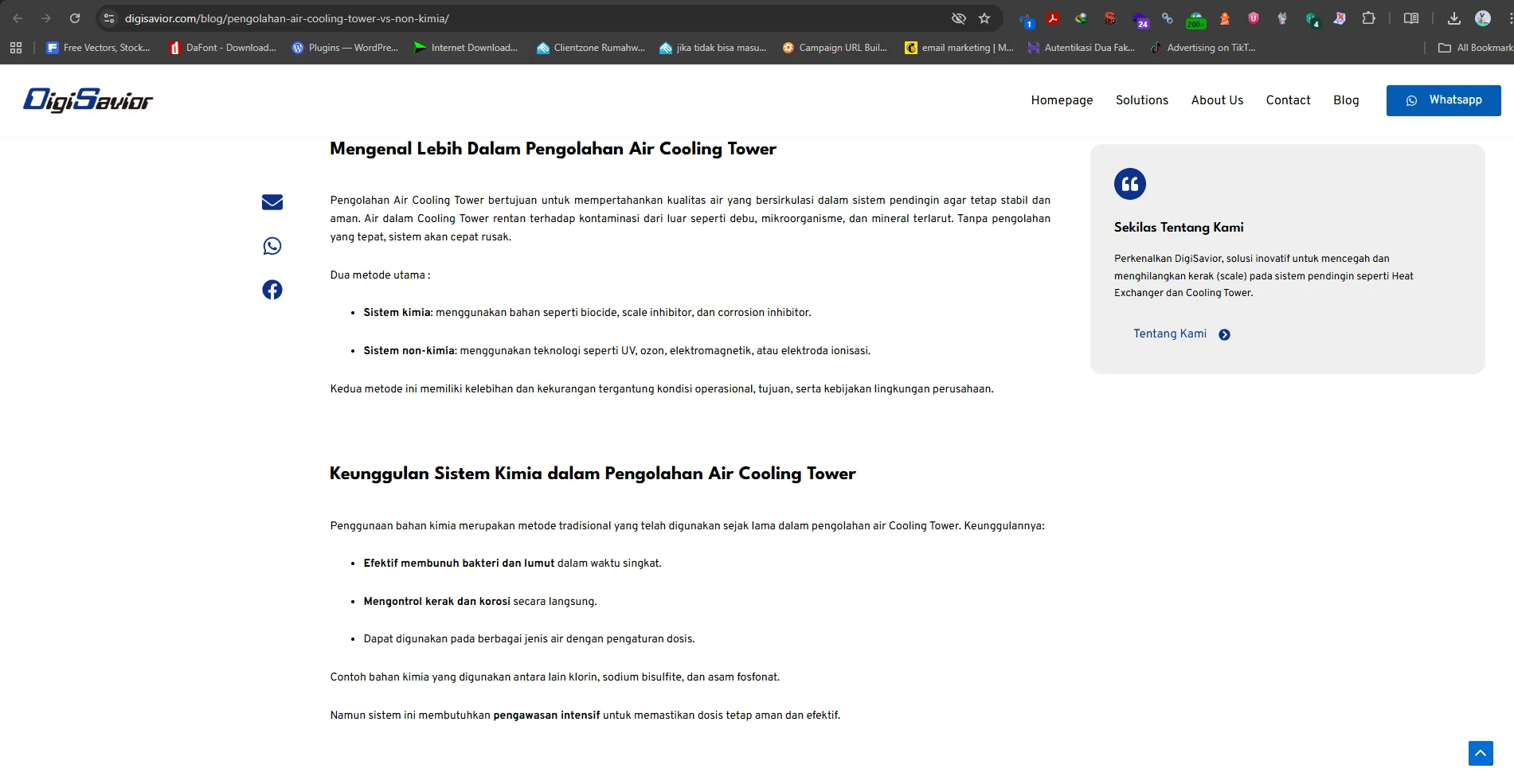1514x784 pixels.
Task: Go to the About Us page
Action: coord(1217,100)
